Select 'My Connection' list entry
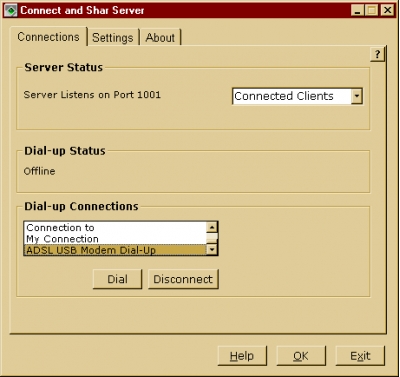Image resolution: width=400 pixels, height=377 pixels. pyautogui.click(x=115, y=239)
